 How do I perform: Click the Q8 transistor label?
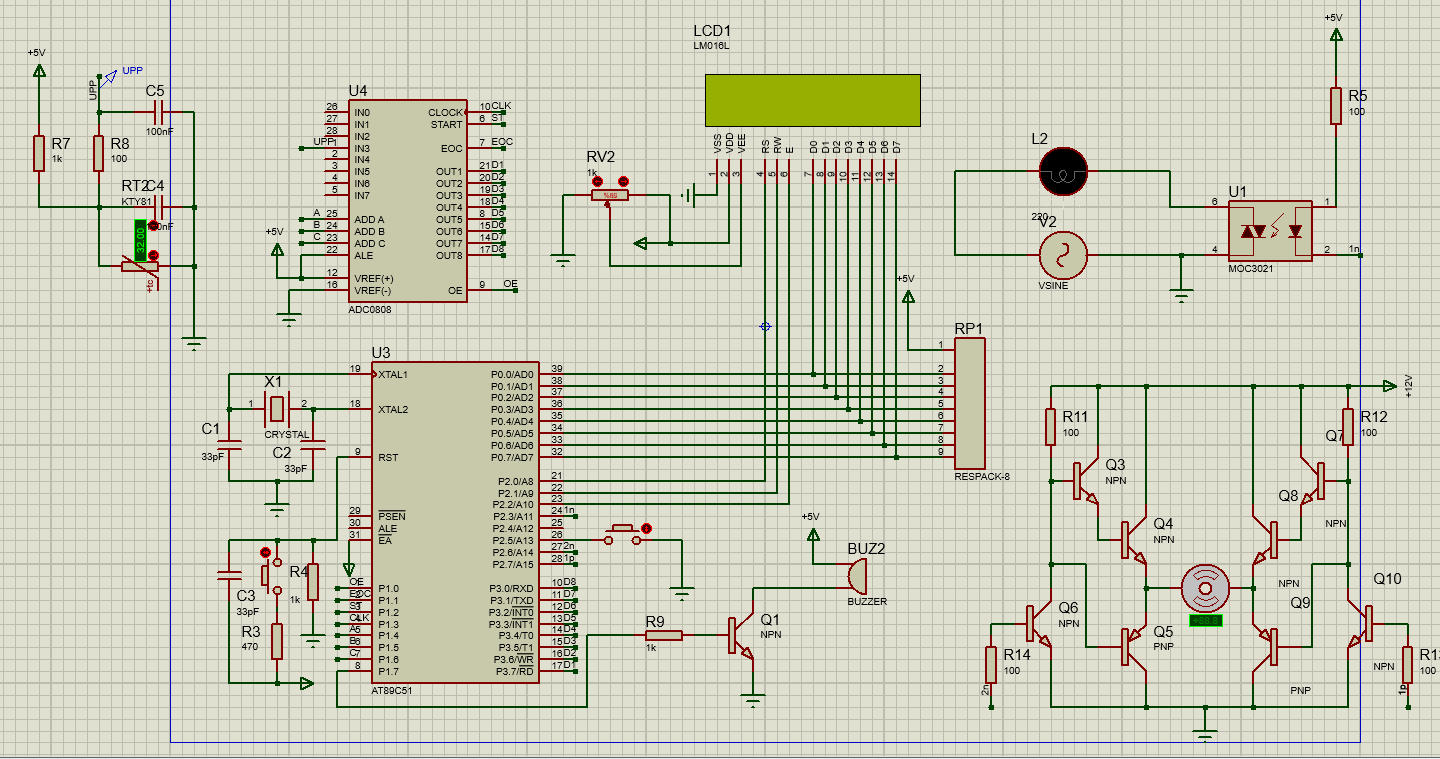(x=1289, y=496)
